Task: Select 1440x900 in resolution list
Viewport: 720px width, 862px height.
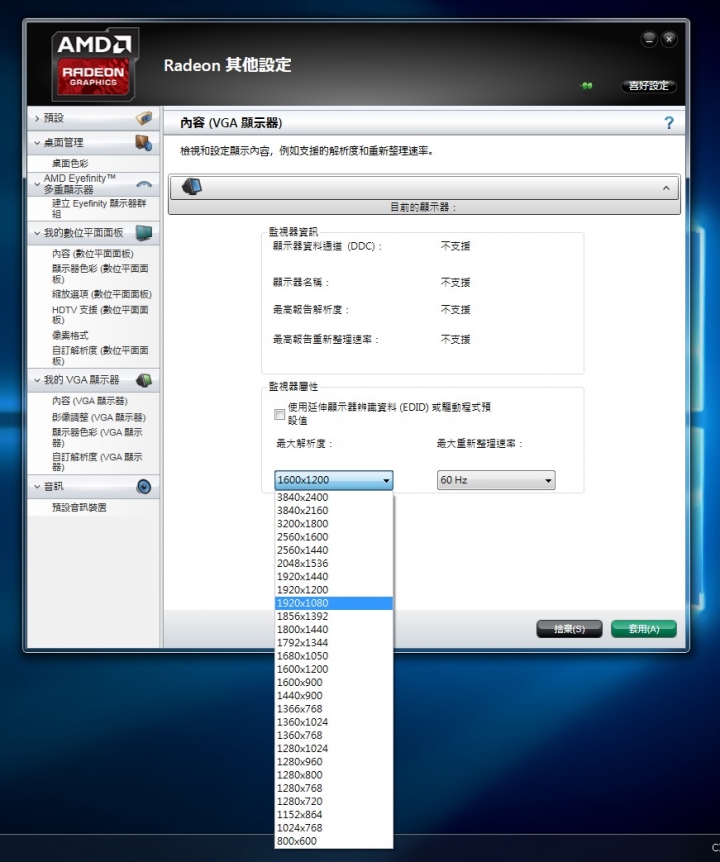Action: tap(334, 695)
